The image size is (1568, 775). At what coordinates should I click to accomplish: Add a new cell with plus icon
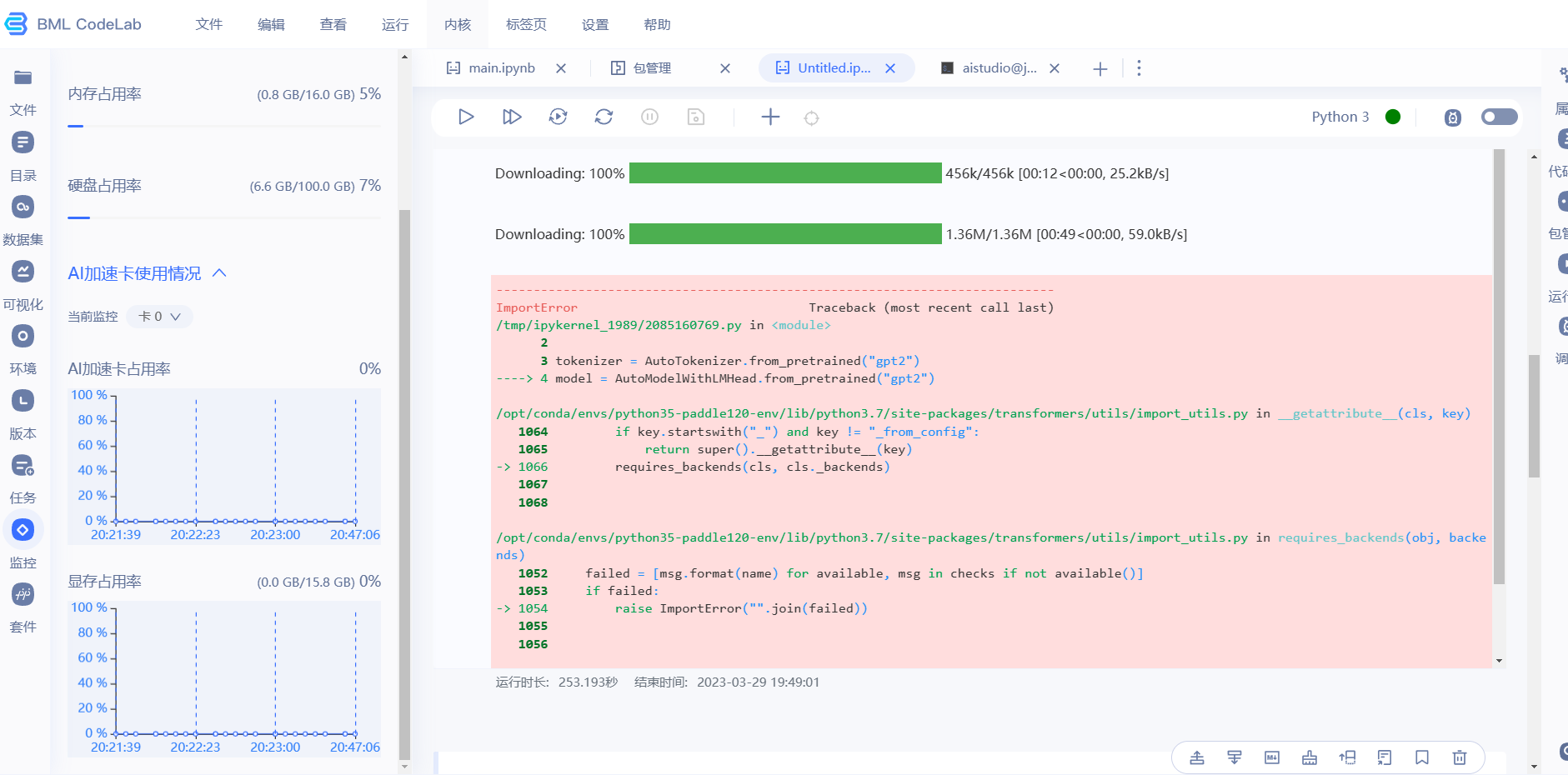(770, 117)
